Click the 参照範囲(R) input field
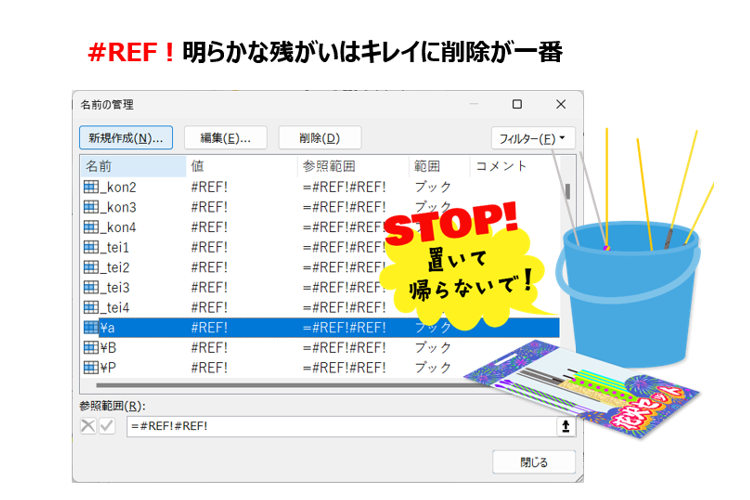The image size is (750, 500). point(341,426)
